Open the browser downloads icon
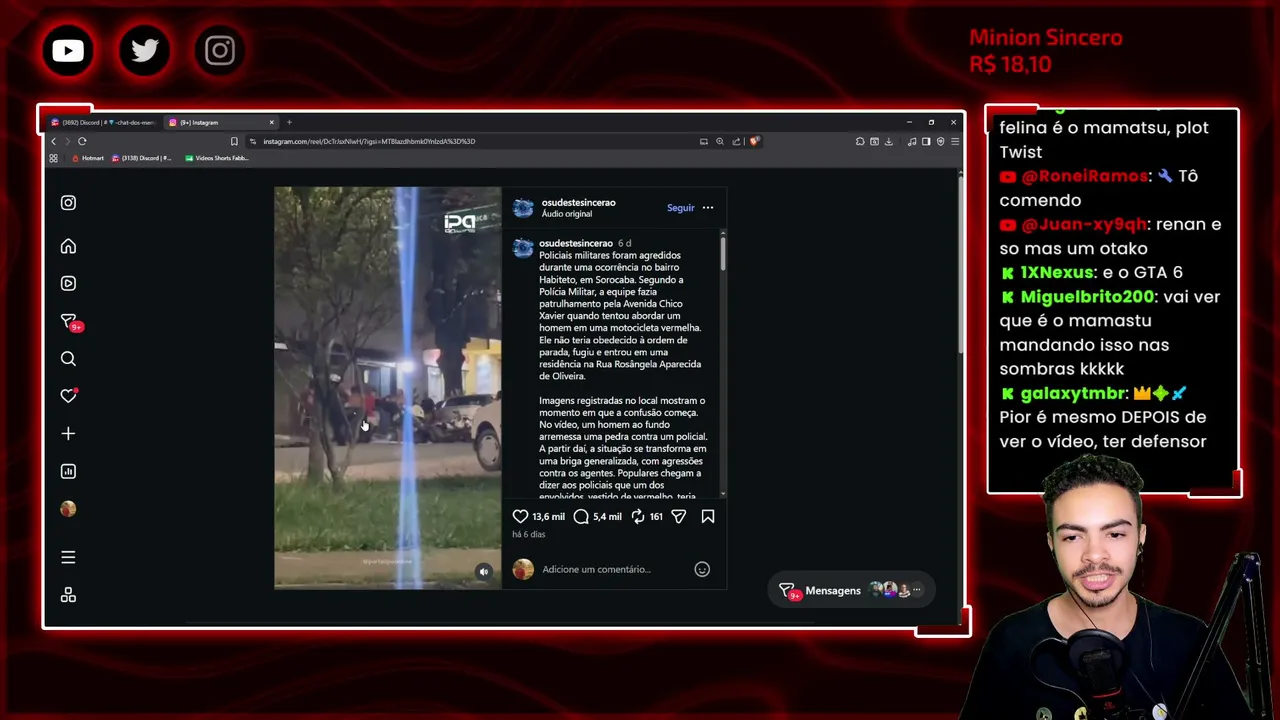This screenshot has height=720, width=1280. tap(888, 141)
